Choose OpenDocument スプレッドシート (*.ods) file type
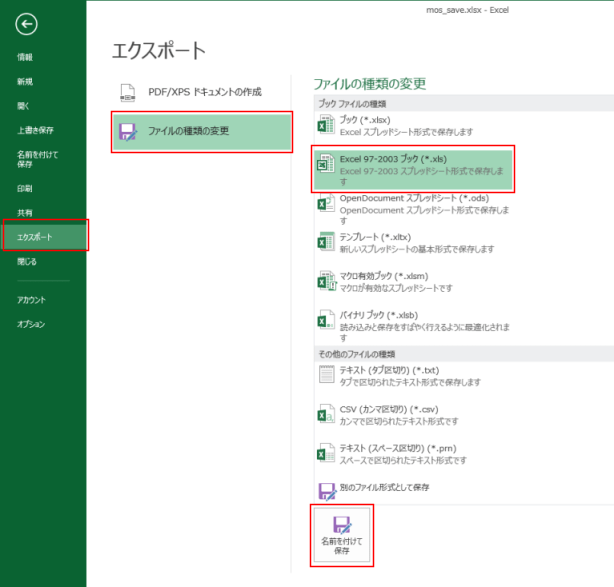This screenshot has height=587, width=614. 413,209
